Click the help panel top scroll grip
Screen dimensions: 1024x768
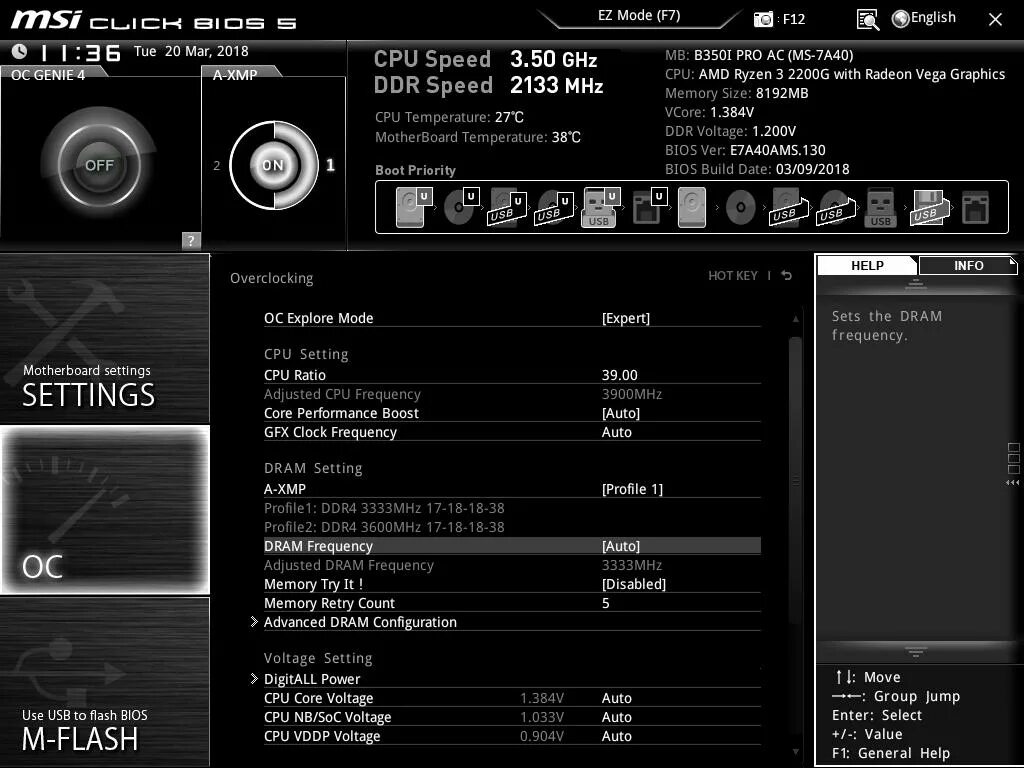tap(915, 283)
